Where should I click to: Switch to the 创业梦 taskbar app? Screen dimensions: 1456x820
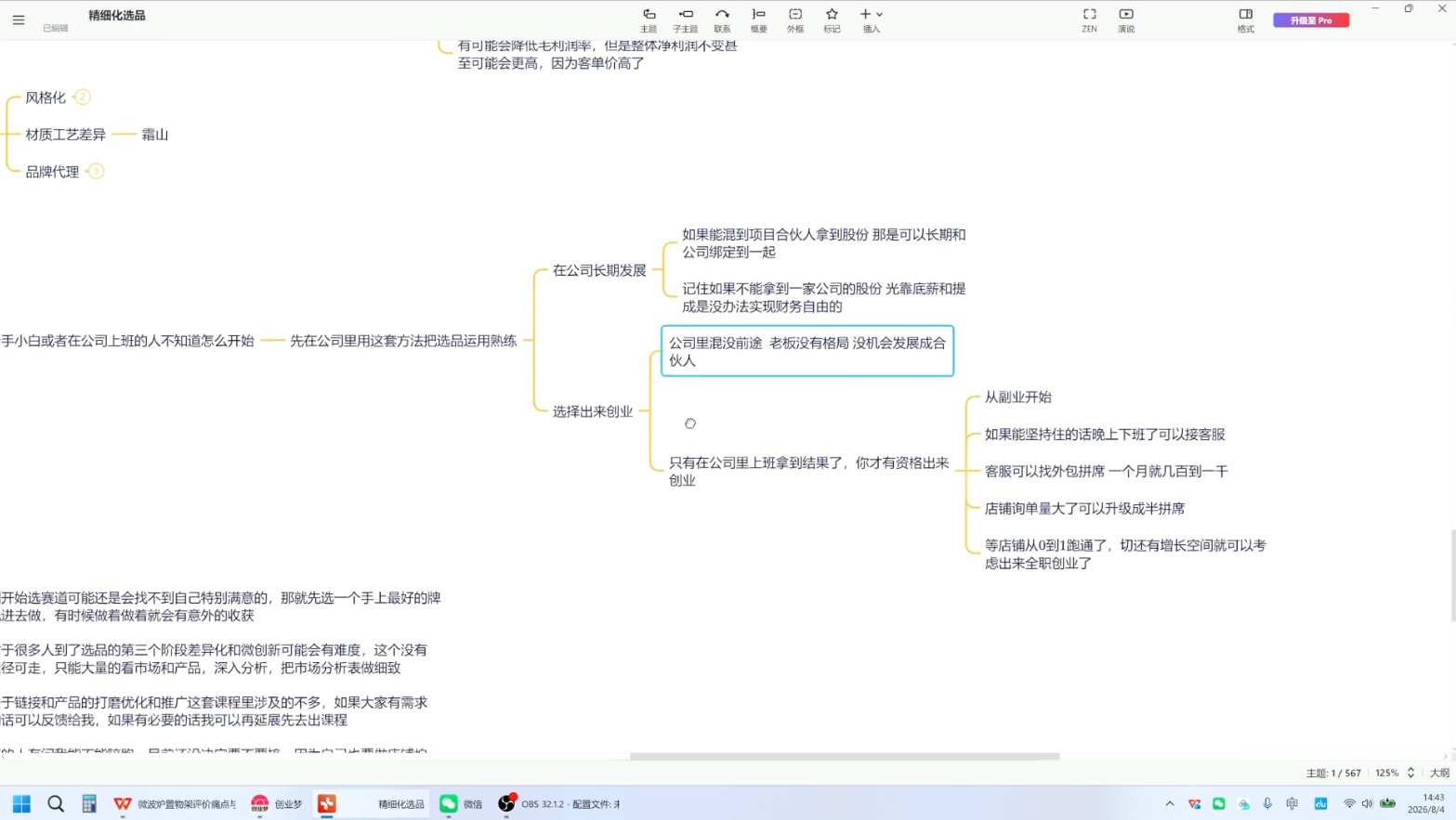[x=277, y=803]
